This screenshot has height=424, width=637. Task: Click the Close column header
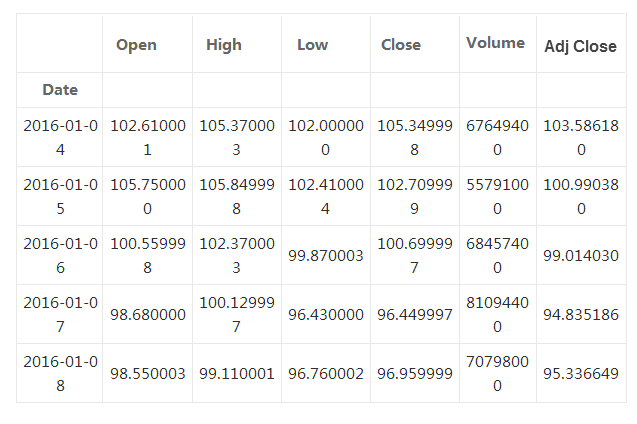[401, 45]
